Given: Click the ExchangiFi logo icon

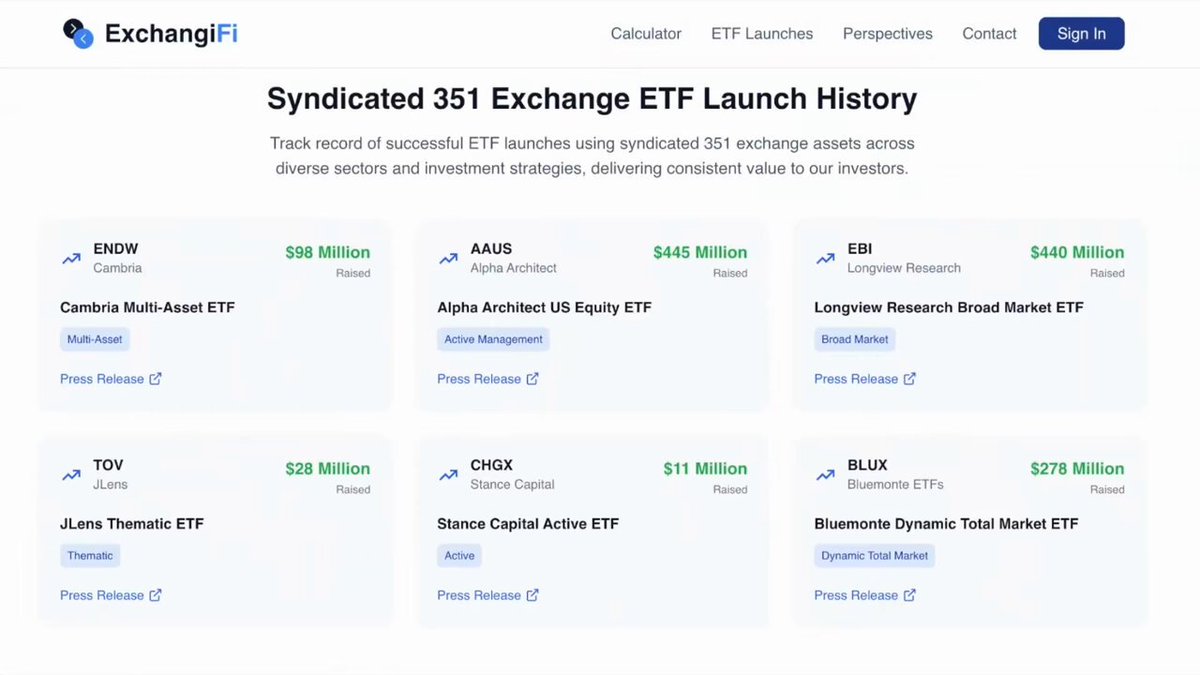Looking at the screenshot, I should pyautogui.click(x=77, y=33).
